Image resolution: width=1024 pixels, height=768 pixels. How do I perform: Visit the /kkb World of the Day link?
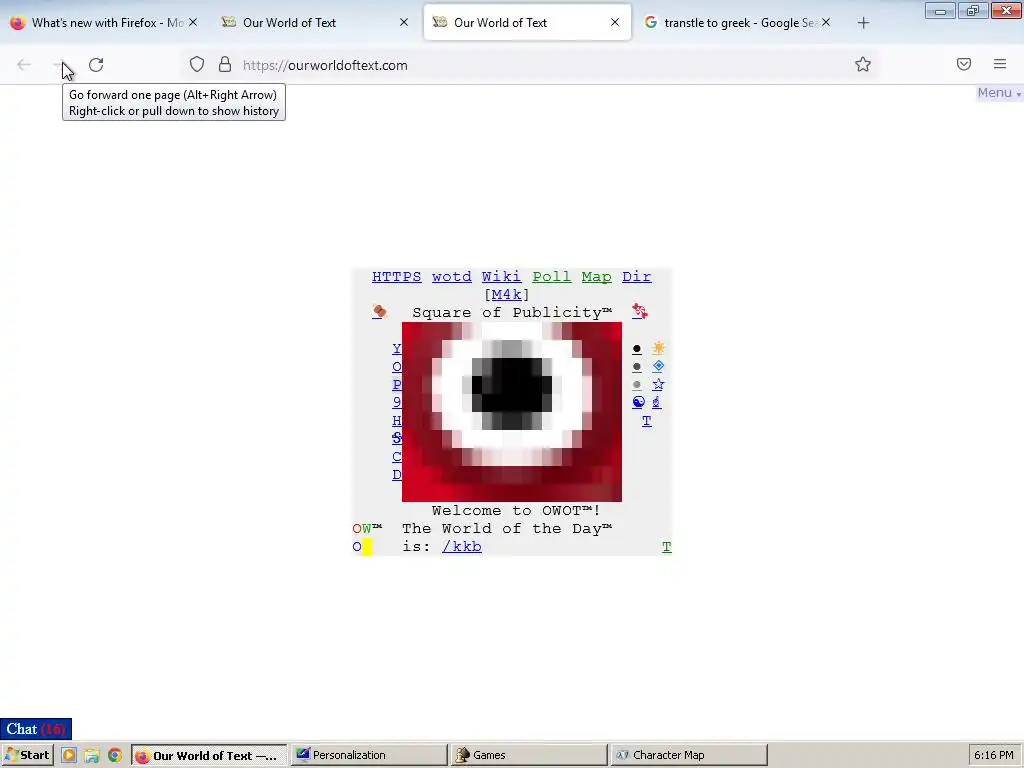462,547
